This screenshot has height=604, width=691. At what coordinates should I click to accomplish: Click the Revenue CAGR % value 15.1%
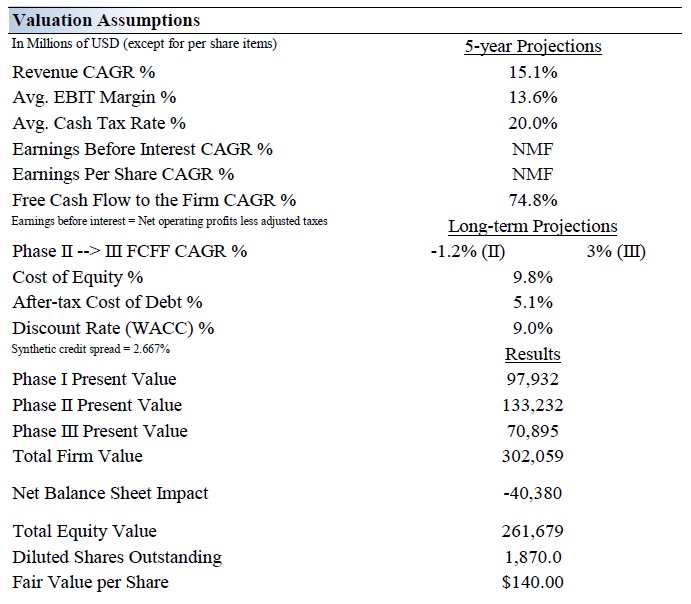pos(532,72)
